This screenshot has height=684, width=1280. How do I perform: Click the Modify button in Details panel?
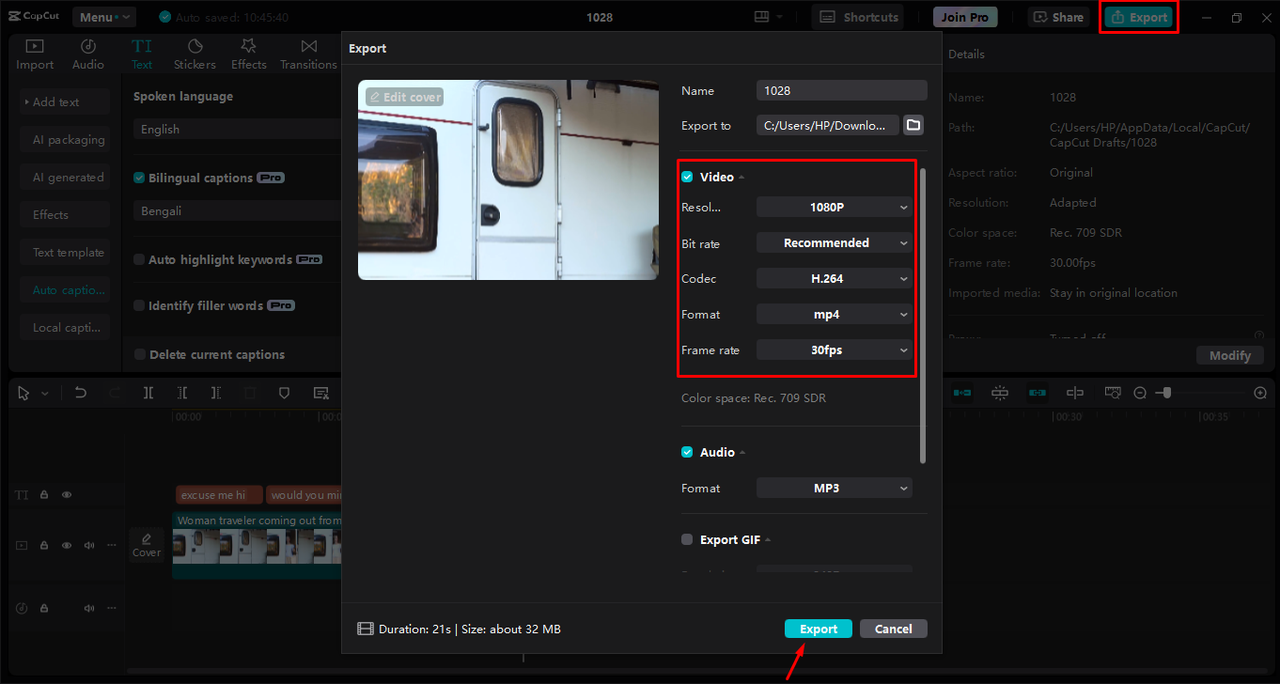point(1230,355)
